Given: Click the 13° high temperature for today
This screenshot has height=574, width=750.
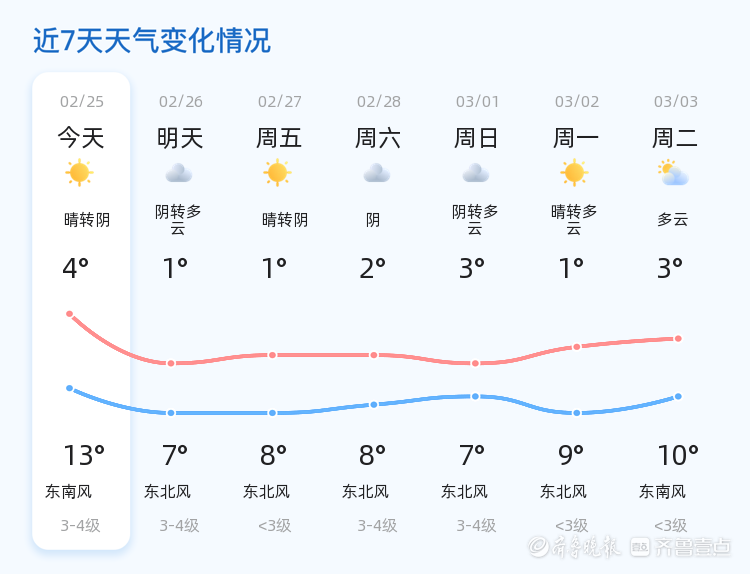Looking at the screenshot, I should (x=84, y=456).
